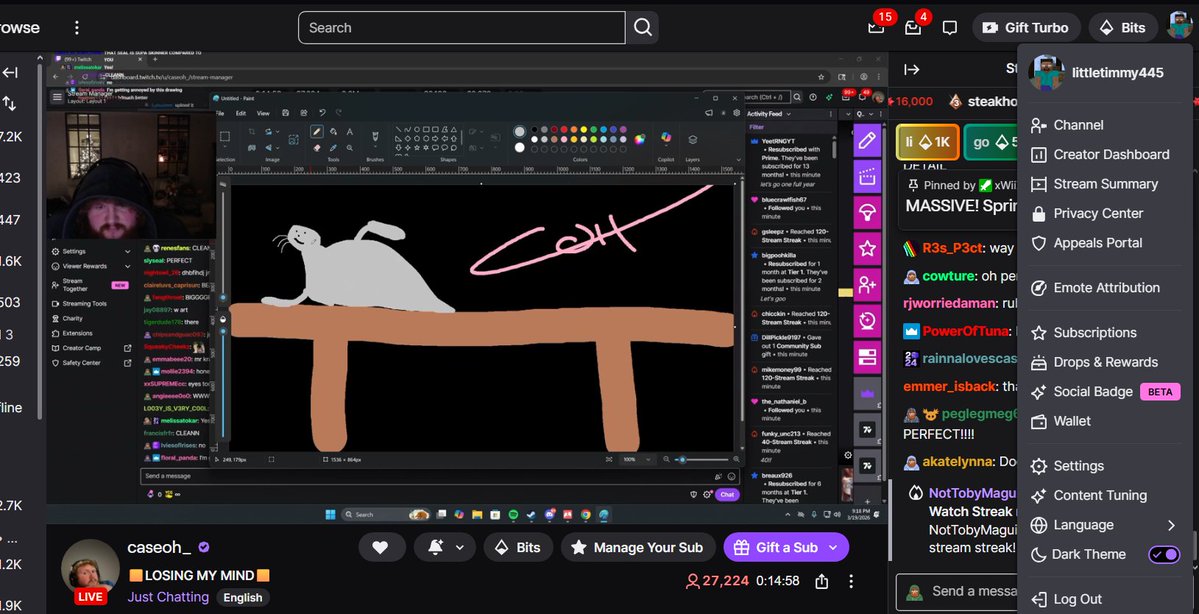Click the verified badge next to caseoh_

pyautogui.click(x=204, y=547)
